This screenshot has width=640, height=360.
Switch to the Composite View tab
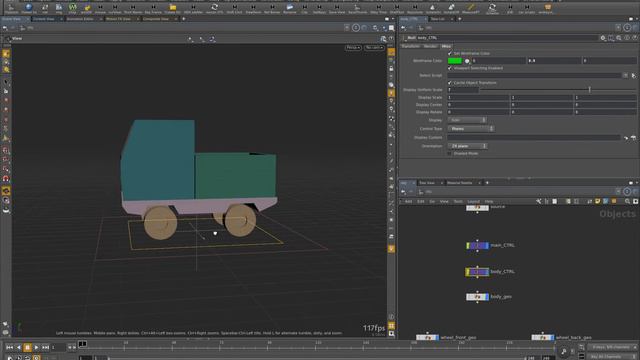click(x=156, y=19)
